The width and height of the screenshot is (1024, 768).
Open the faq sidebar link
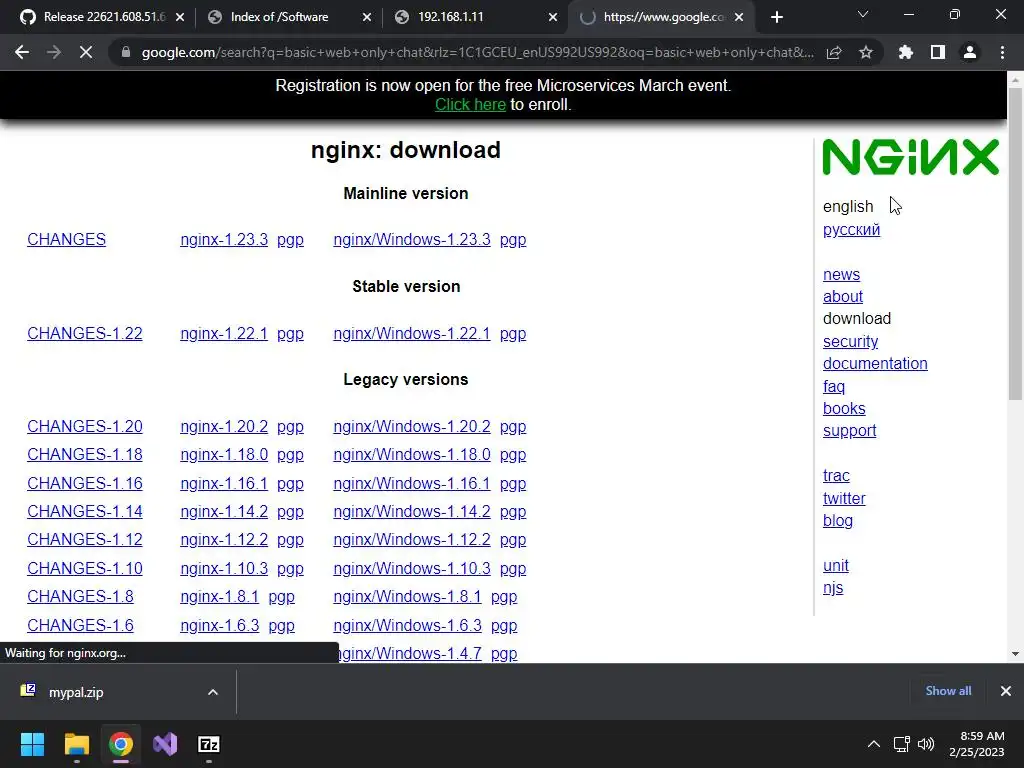pos(834,387)
